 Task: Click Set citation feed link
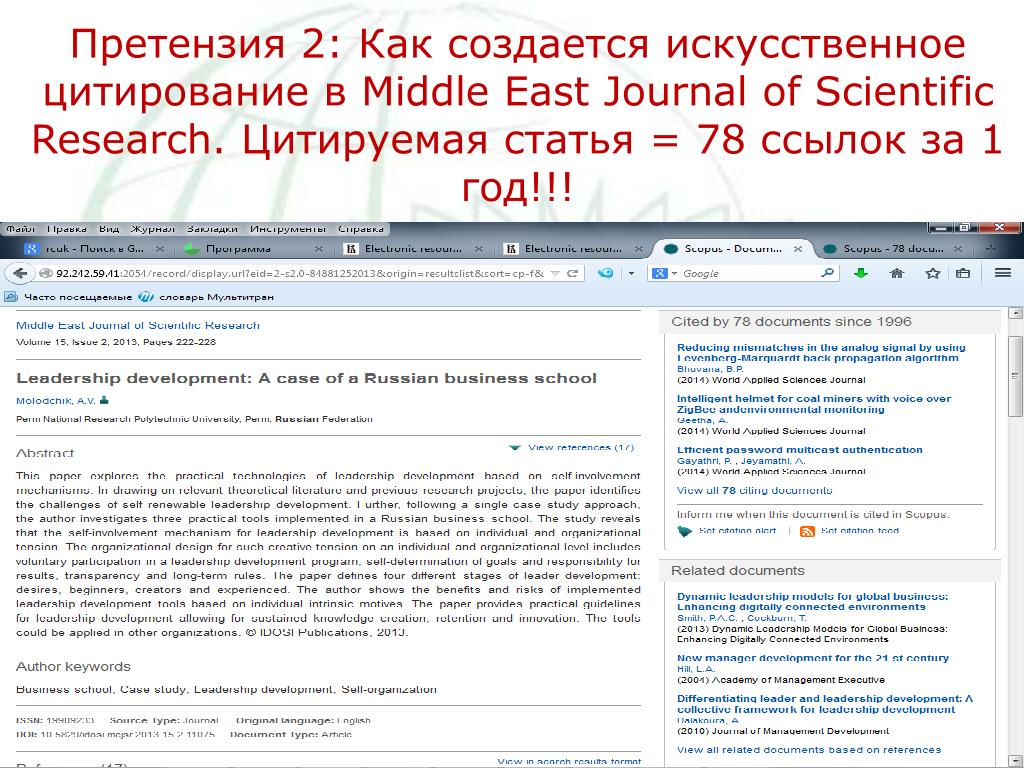[859, 531]
